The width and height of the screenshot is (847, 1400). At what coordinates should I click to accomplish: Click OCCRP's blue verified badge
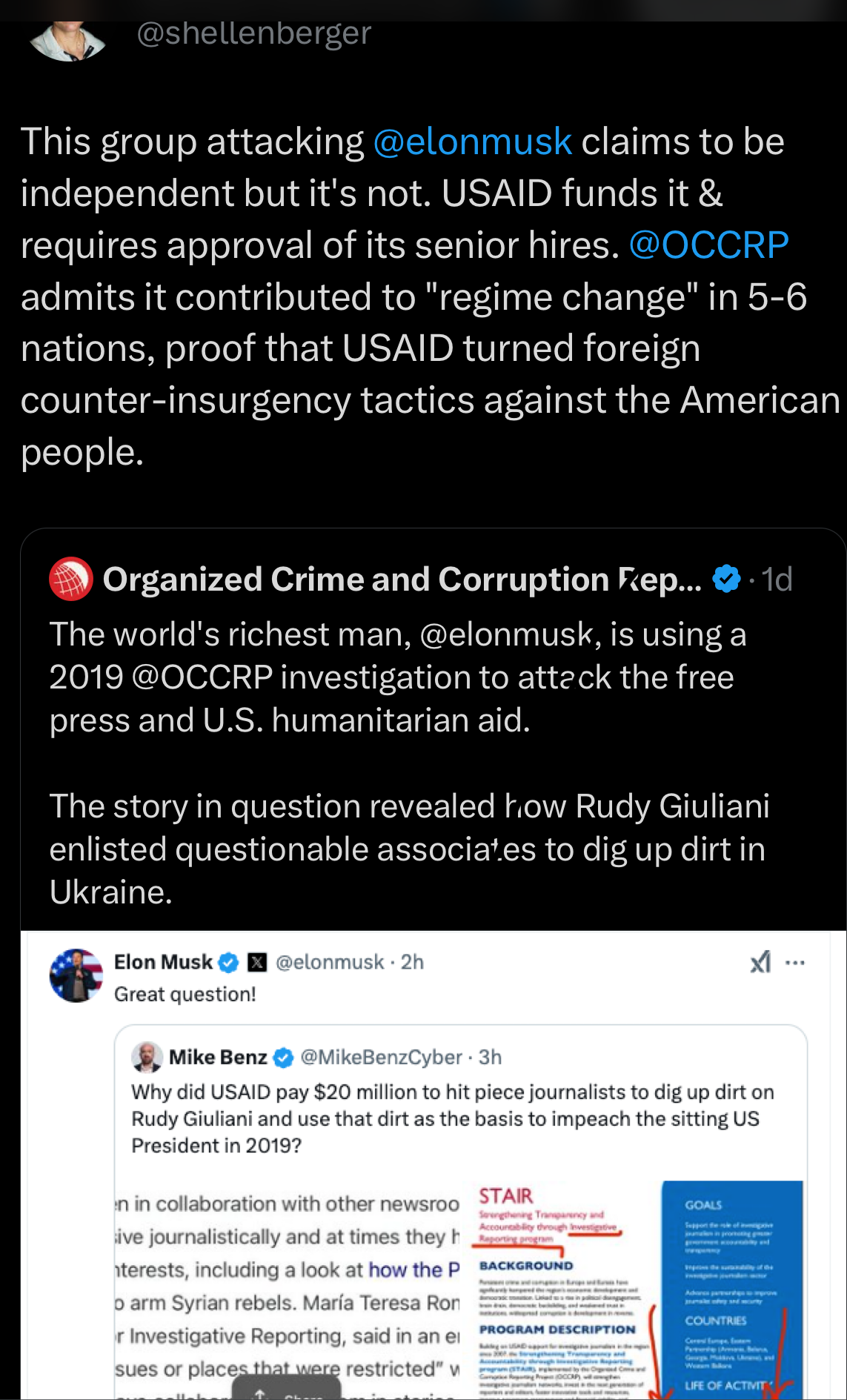click(x=726, y=579)
